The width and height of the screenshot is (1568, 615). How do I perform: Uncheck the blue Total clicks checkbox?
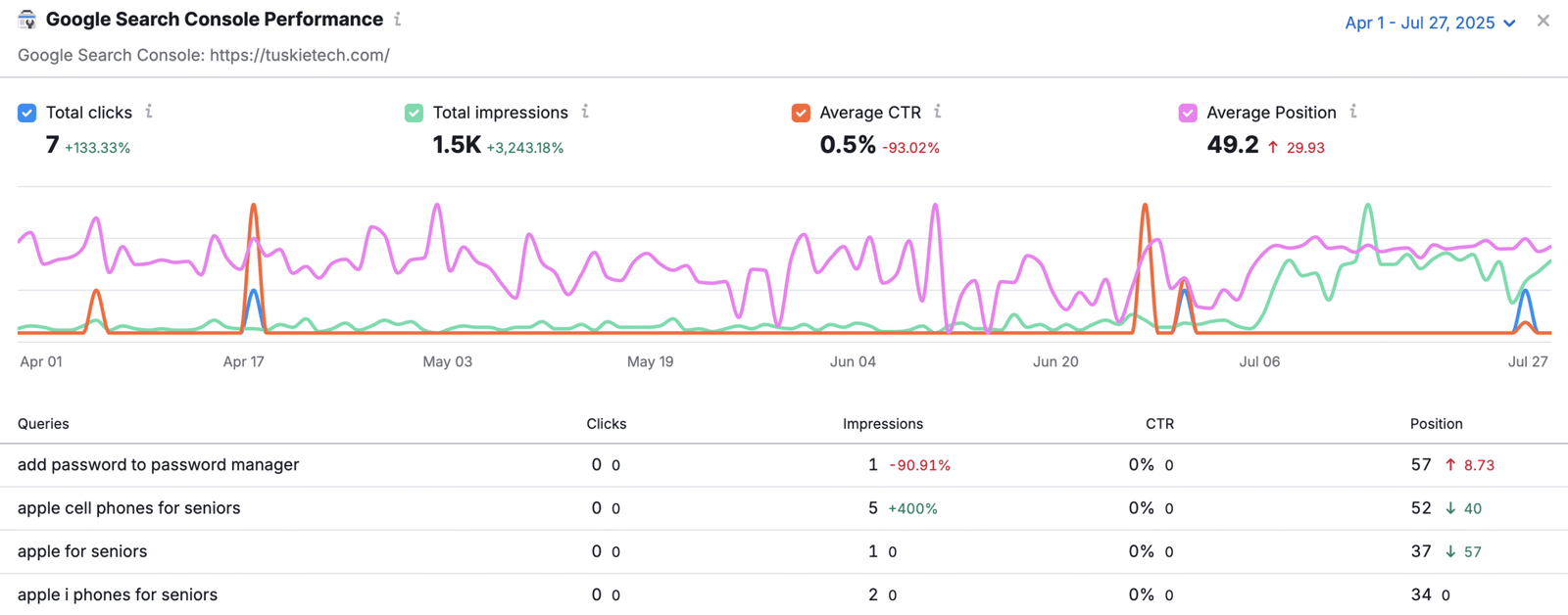point(27,113)
